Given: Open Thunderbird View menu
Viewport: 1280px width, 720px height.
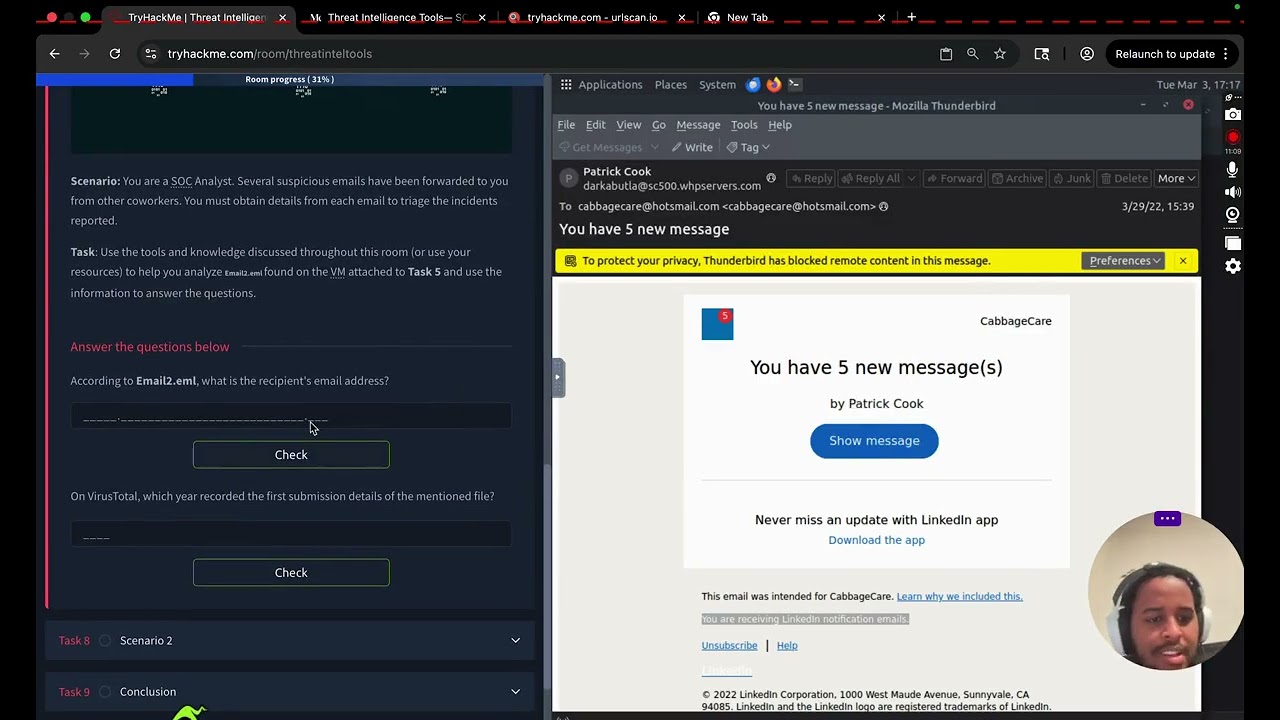Looking at the screenshot, I should (x=629, y=125).
